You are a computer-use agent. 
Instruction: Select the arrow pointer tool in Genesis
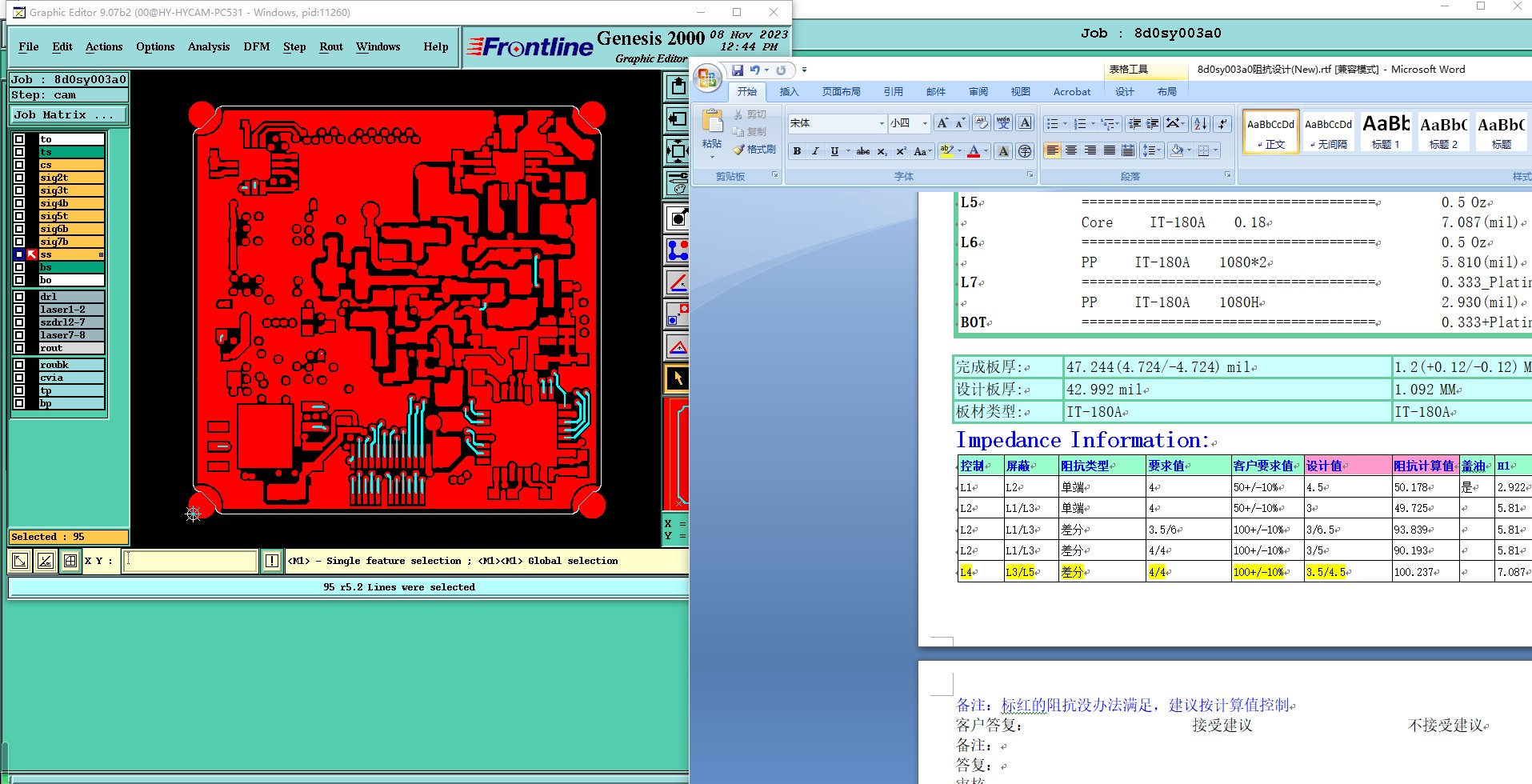coord(678,378)
